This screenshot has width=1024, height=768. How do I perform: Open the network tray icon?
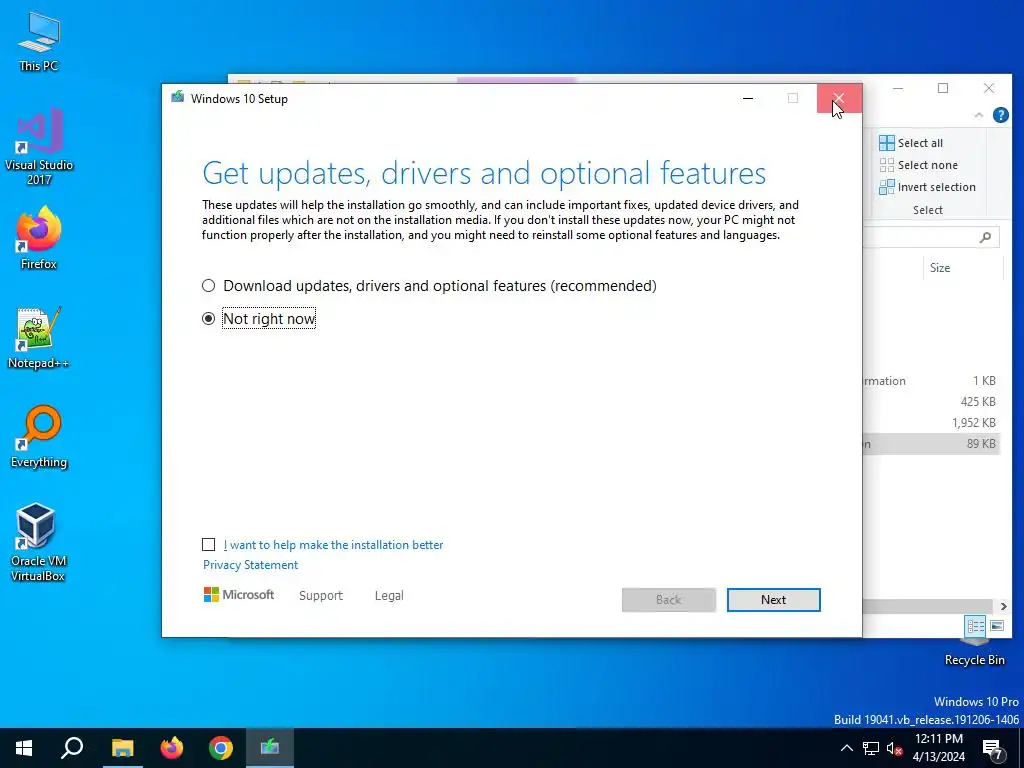tap(871, 748)
